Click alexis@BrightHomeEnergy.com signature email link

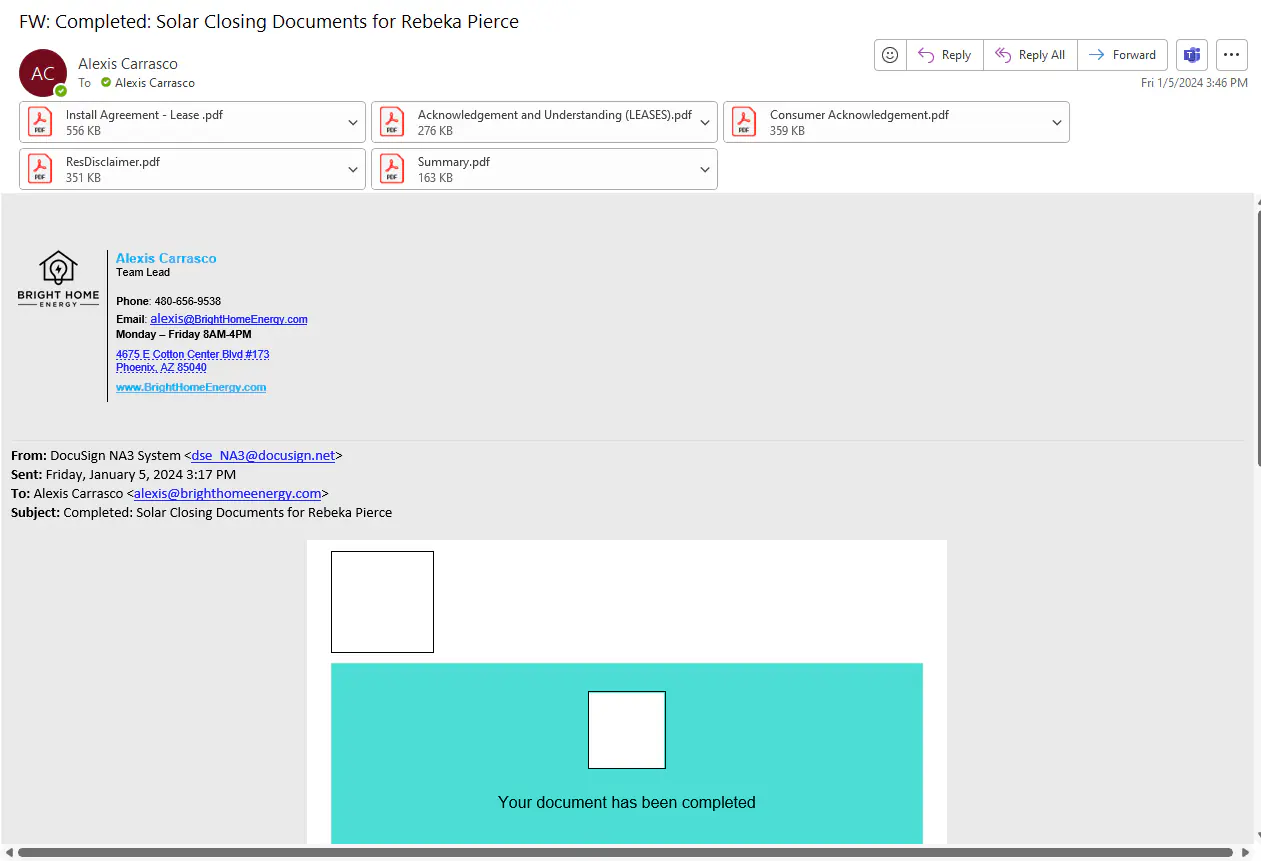(229, 319)
